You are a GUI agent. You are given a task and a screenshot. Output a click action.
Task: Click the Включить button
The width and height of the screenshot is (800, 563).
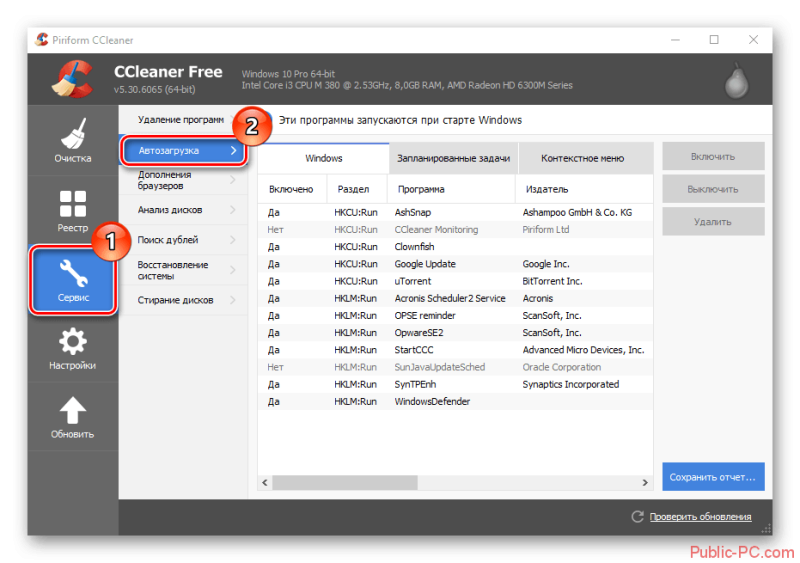pyautogui.click(x=713, y=156)
